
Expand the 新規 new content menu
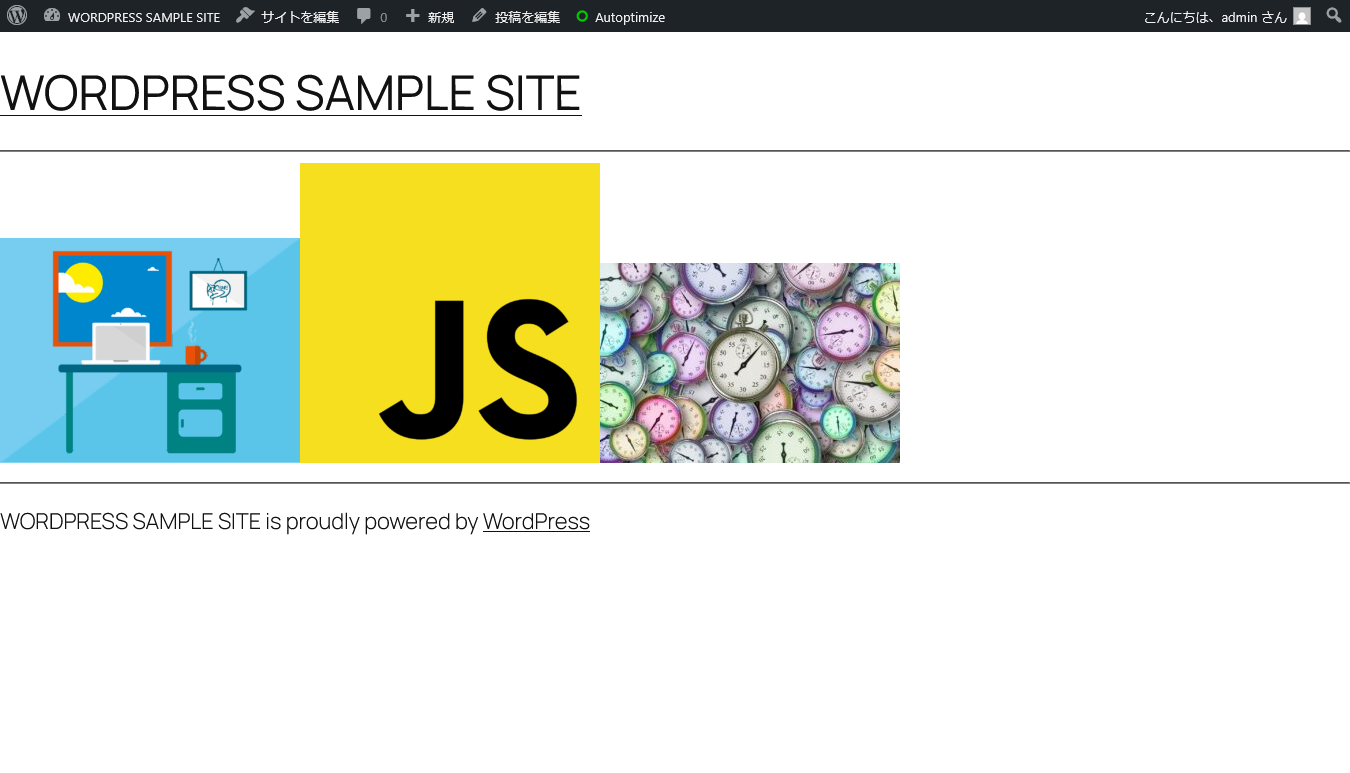pyautogui.click(x=441, y=17)
